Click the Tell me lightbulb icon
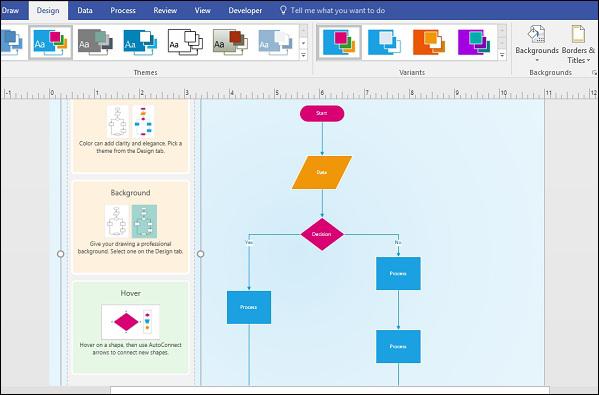The width and height of the screenshot is (599, 395). 283,10
